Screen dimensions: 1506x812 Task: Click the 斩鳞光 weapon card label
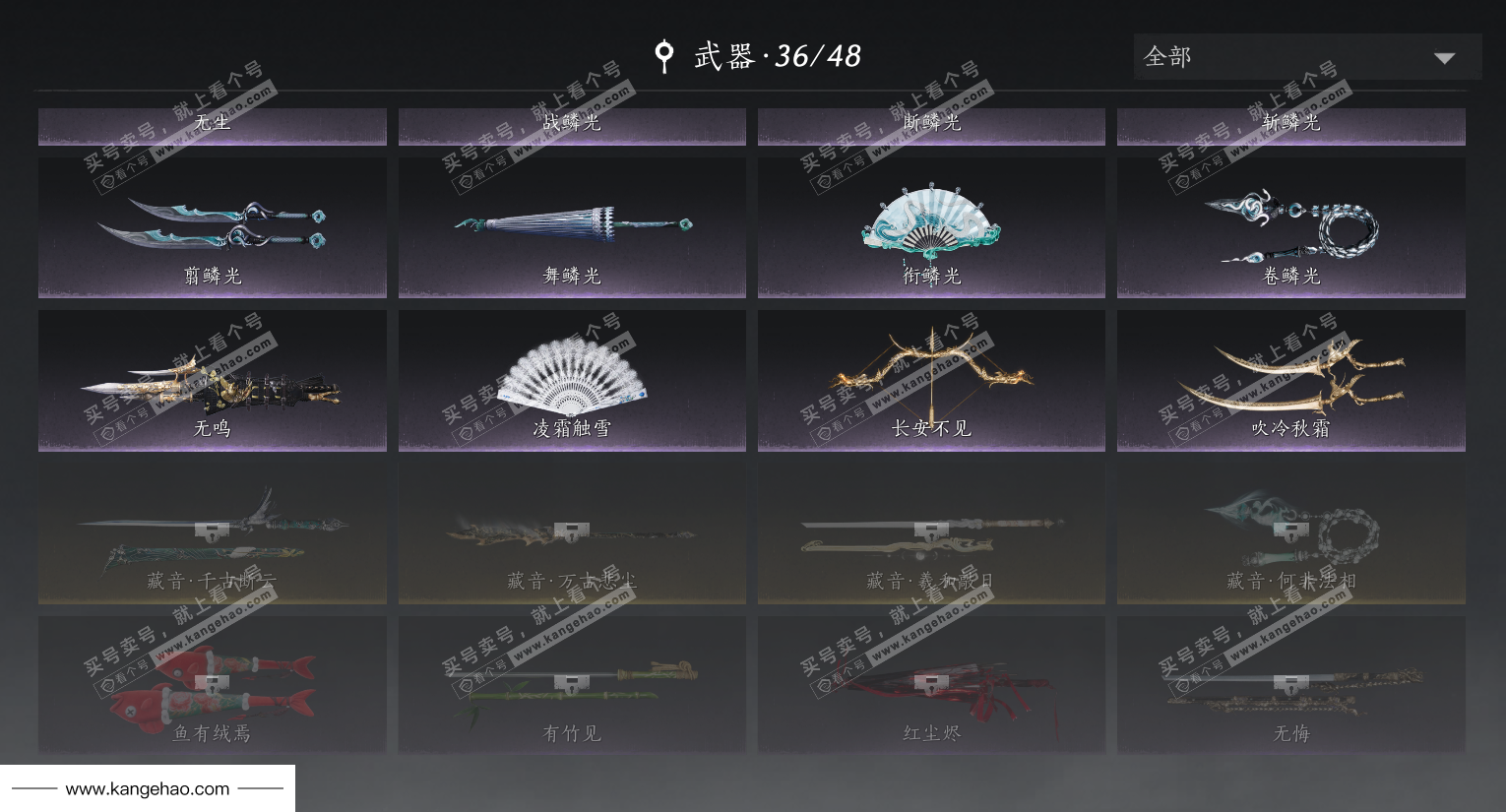coord(1290,123)
